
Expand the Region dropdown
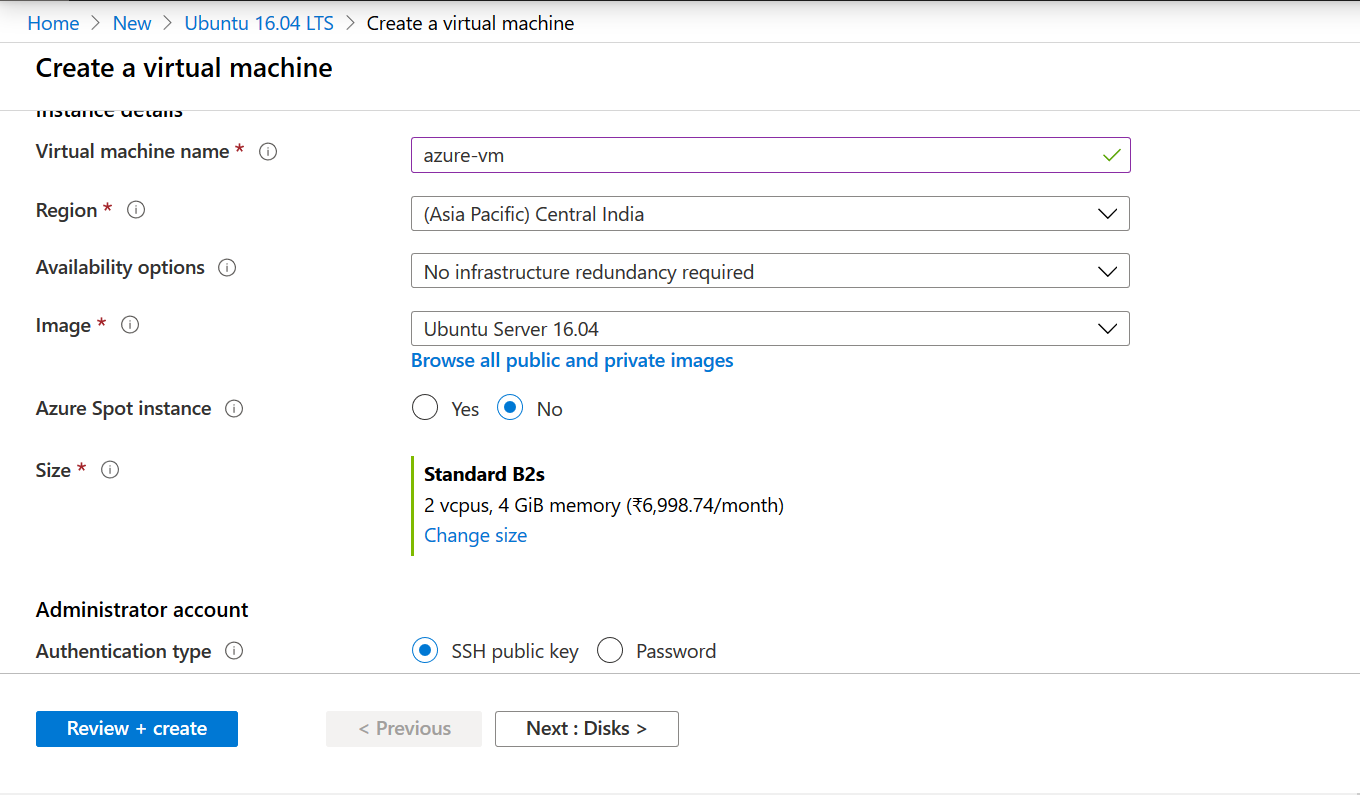pyautogui.click(x=770, y=214)
